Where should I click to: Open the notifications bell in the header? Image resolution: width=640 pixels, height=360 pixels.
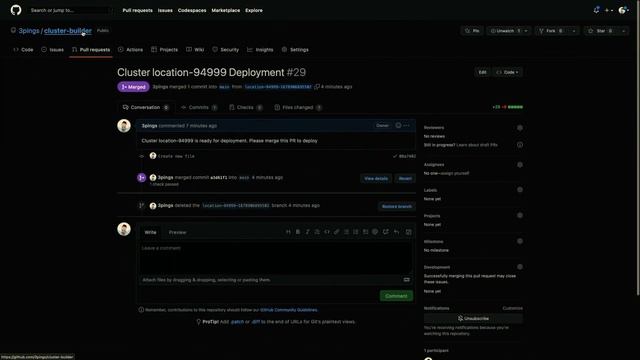(596, 10)
